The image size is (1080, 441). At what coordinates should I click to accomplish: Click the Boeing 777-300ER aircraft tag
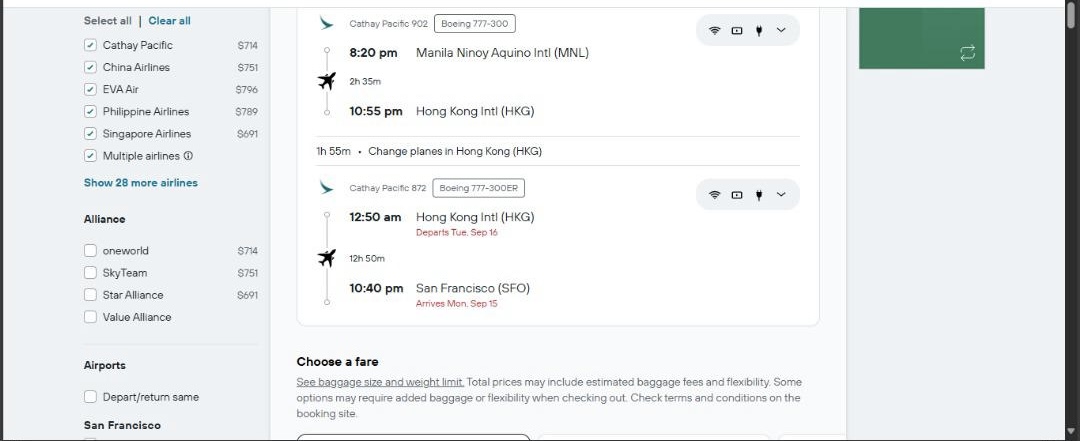(x=479, y=188)
